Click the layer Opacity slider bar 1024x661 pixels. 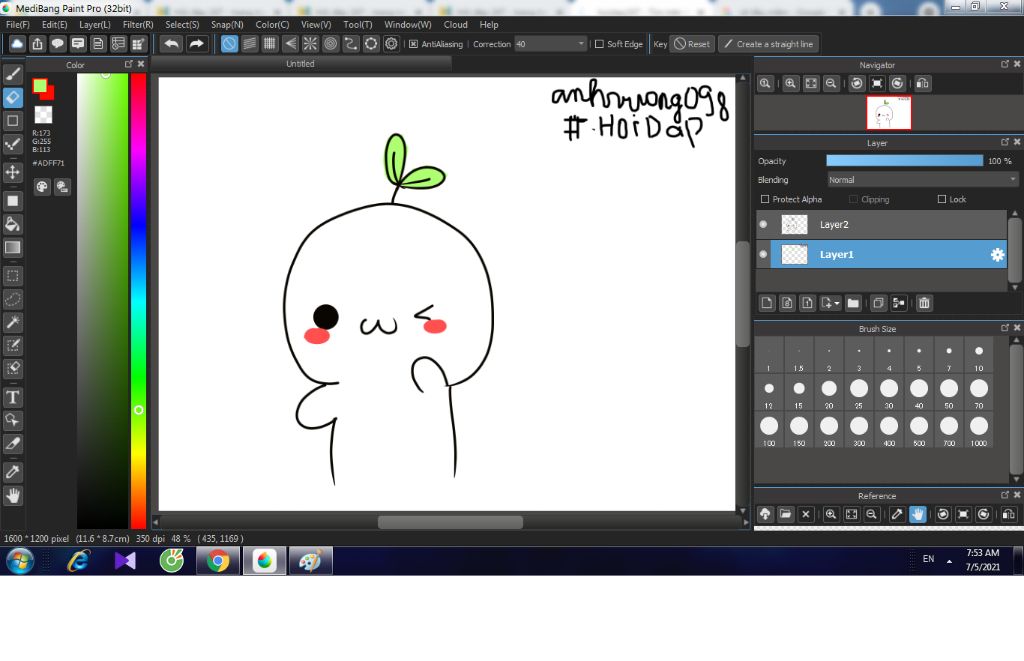(904, 161)
